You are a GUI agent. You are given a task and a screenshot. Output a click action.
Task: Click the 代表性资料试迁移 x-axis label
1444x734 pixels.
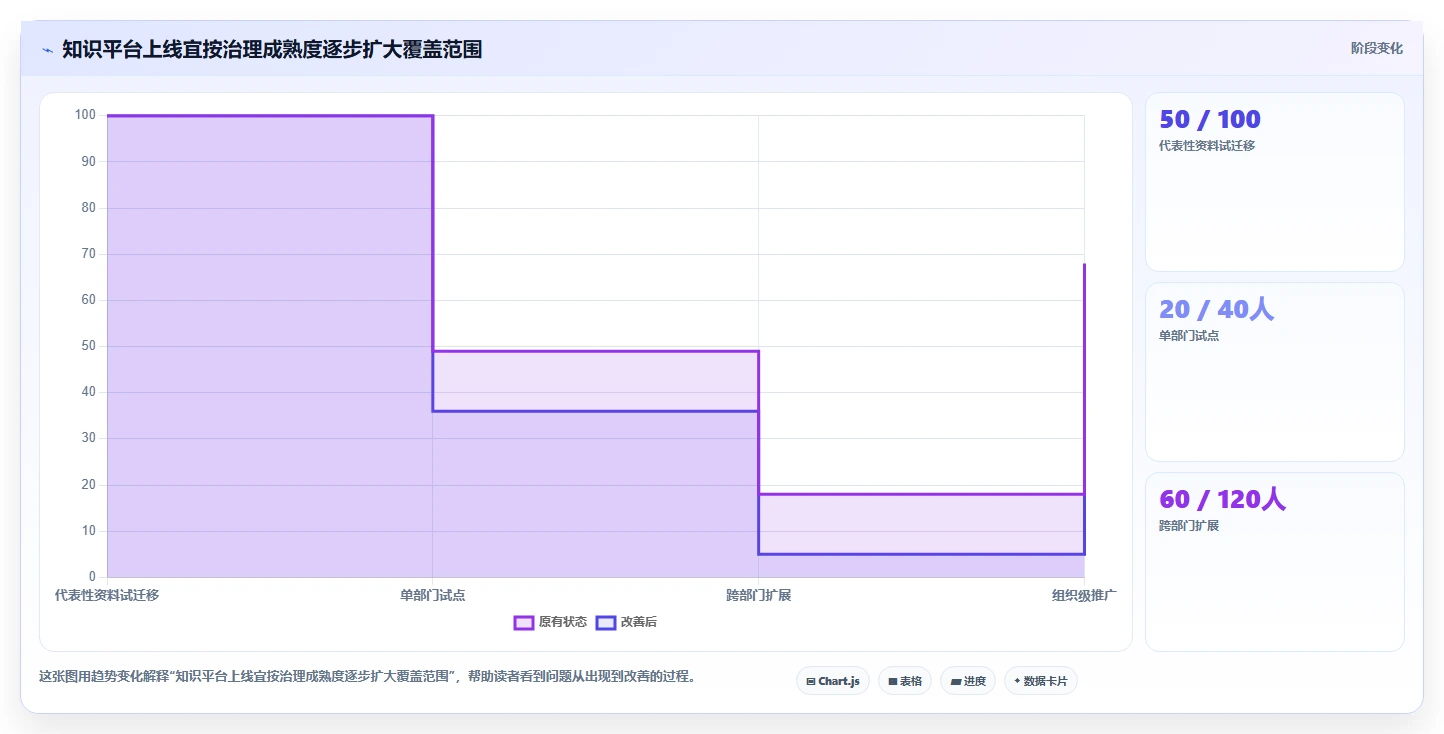[x=107, y=595]
